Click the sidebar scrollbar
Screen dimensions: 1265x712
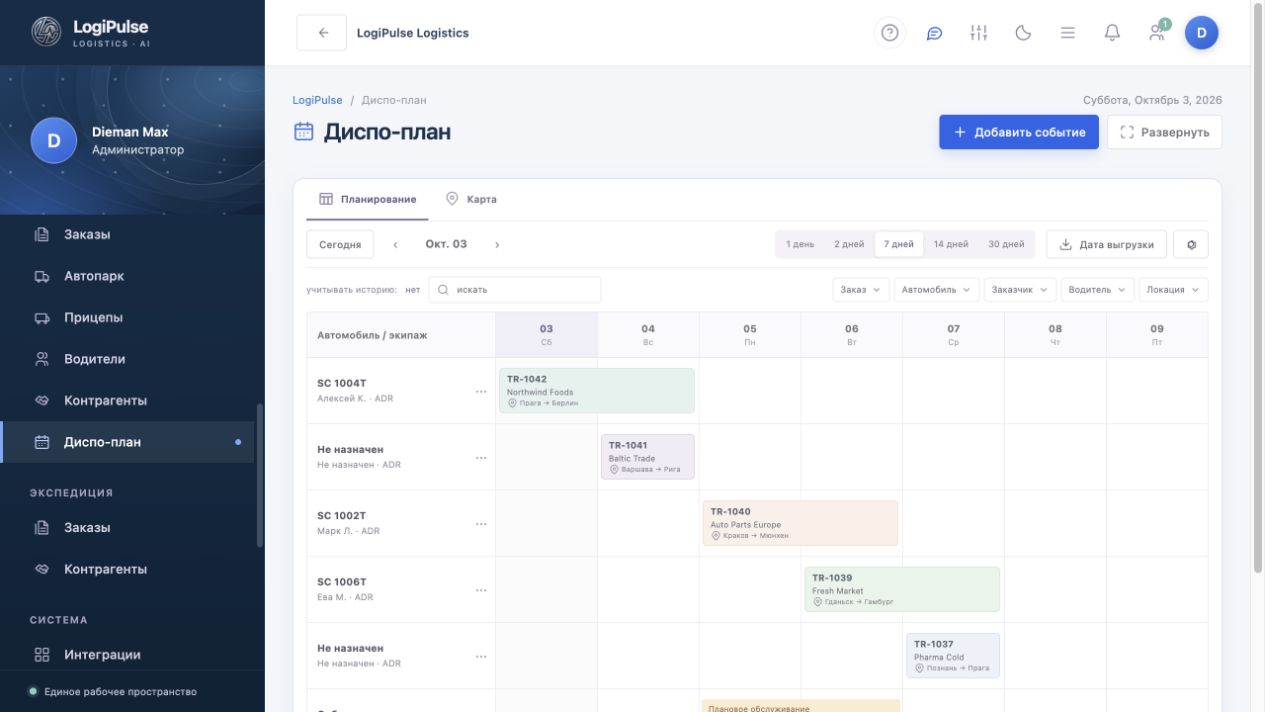[x=260, y=475]
